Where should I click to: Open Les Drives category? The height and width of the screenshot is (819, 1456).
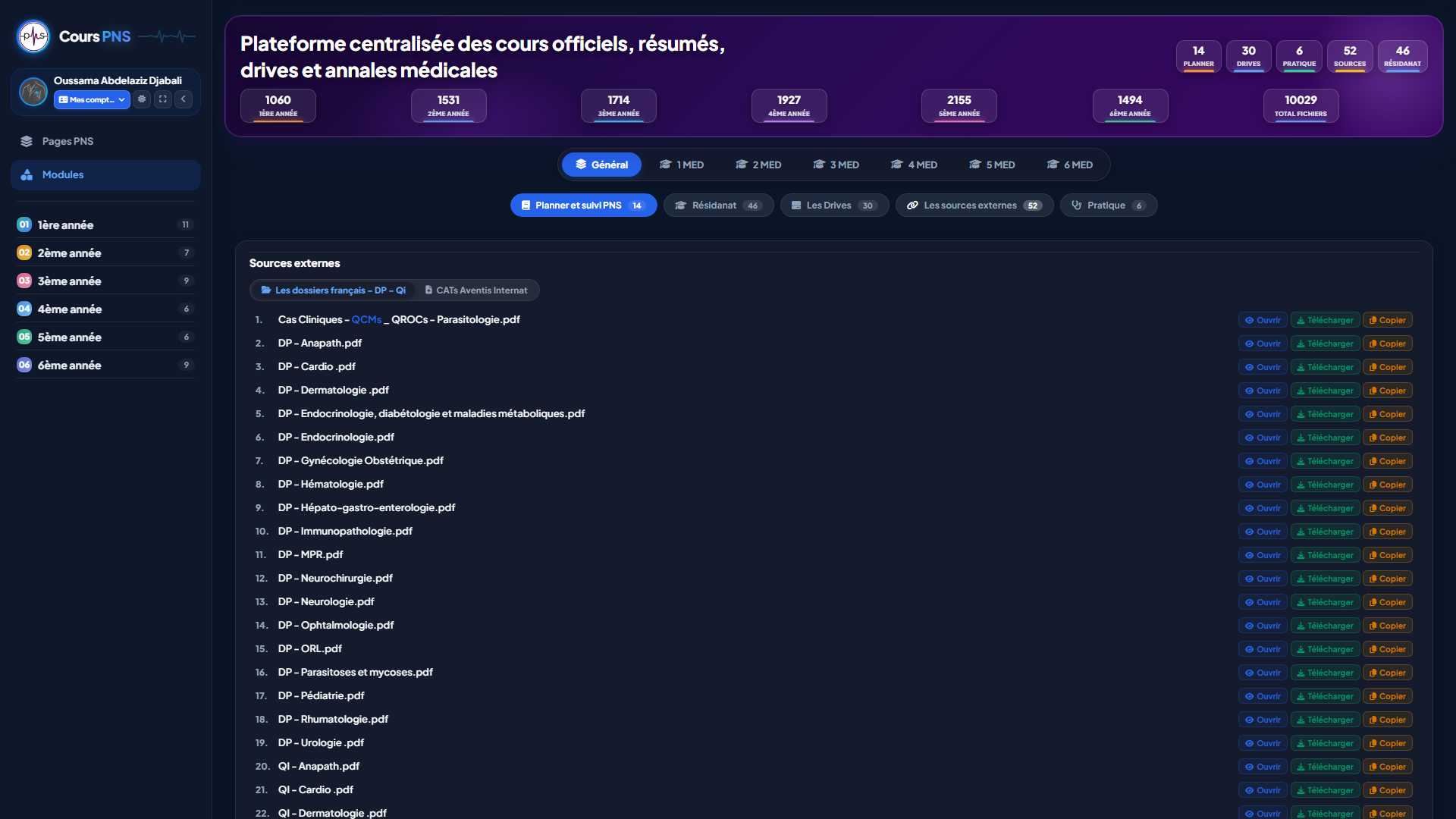coord(834,206)
